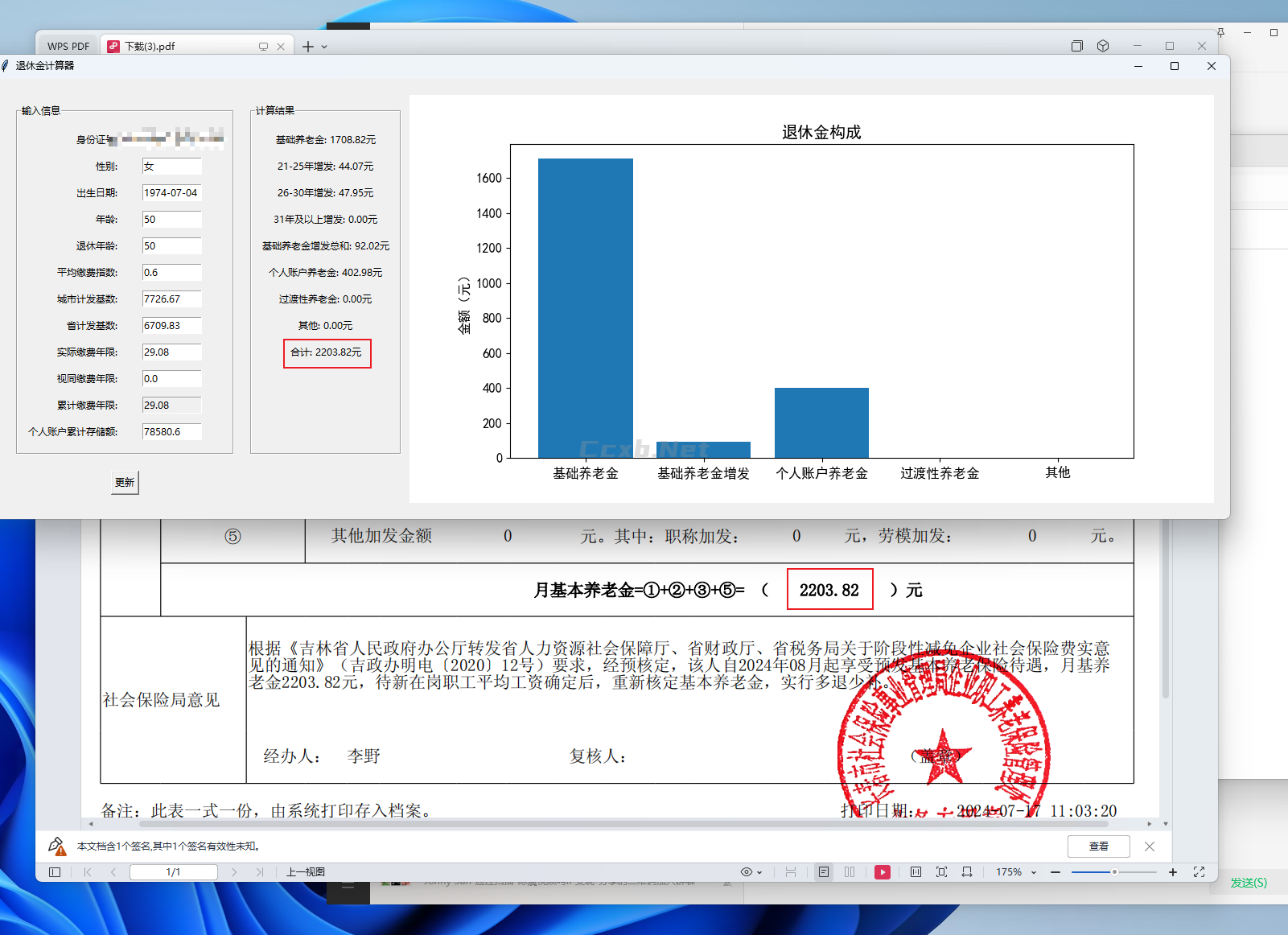
Task: Click the 性别 input field
Action: coord(172,167)
